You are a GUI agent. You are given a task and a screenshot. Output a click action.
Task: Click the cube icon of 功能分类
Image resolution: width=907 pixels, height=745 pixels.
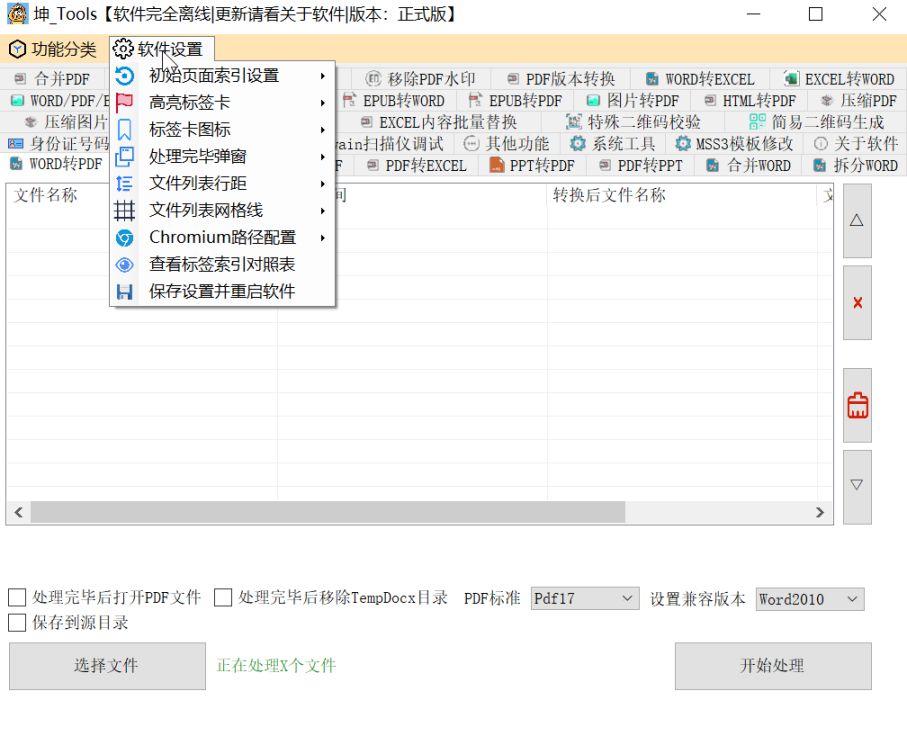(x=18, y=49)
